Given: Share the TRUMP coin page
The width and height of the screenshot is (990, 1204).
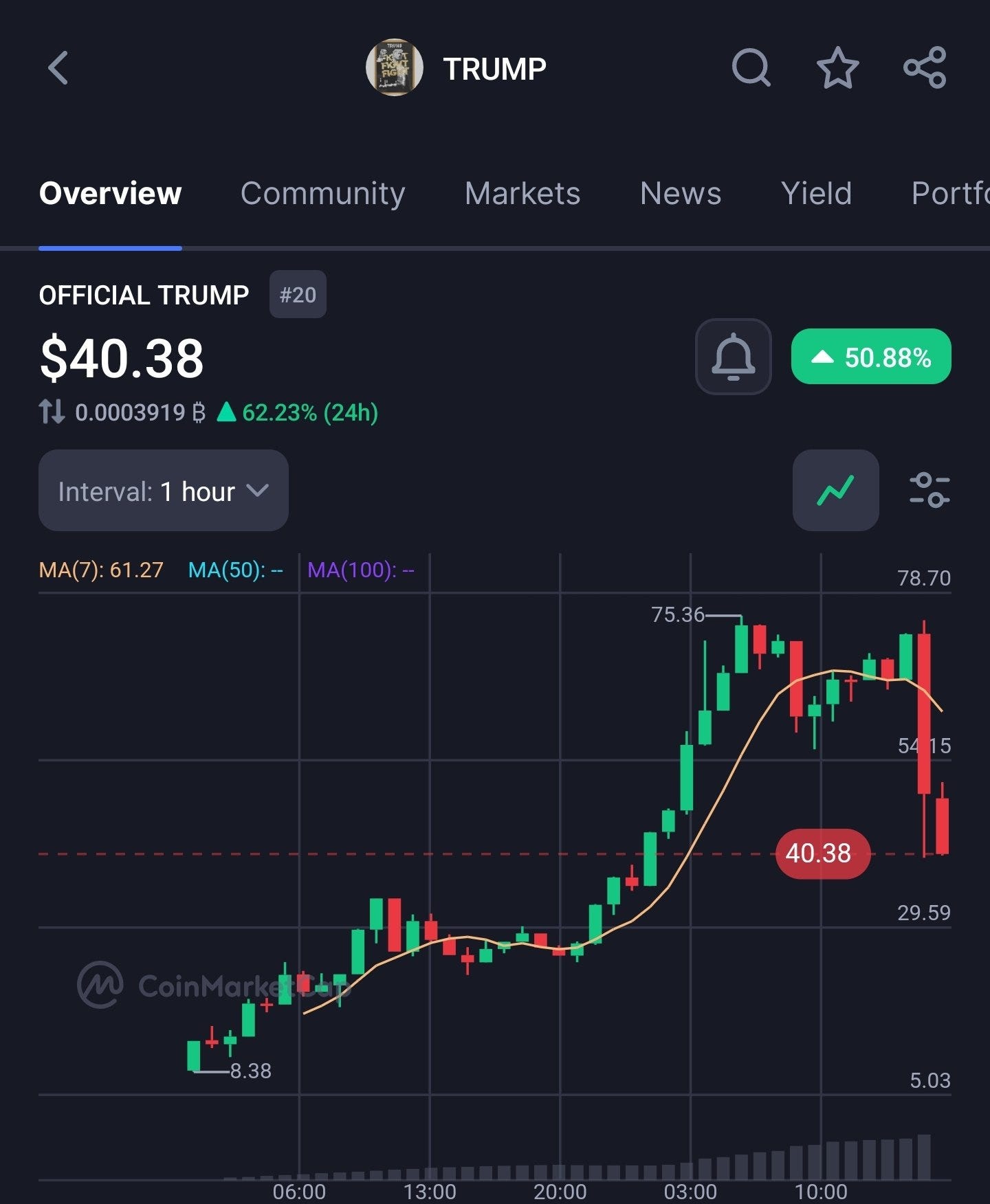Looking at the screenshot, I should click(925, 68).
